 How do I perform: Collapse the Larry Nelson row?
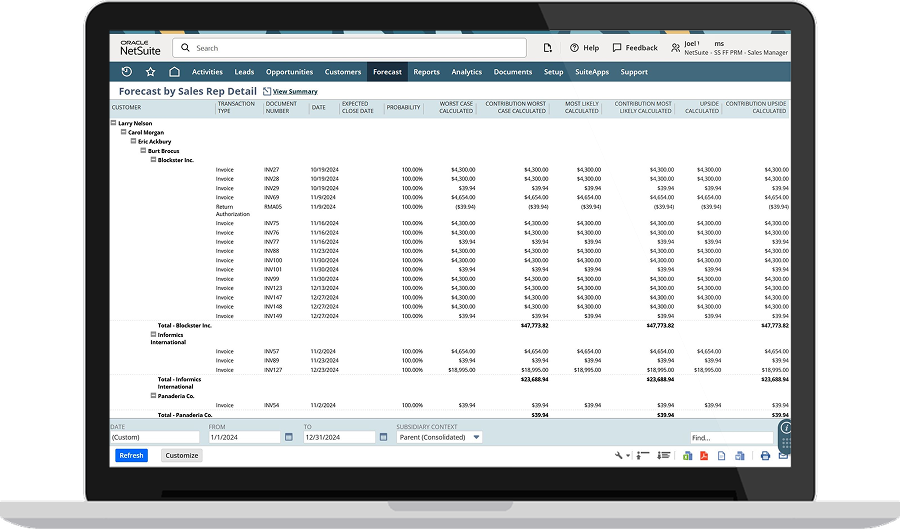coord(114,124)
